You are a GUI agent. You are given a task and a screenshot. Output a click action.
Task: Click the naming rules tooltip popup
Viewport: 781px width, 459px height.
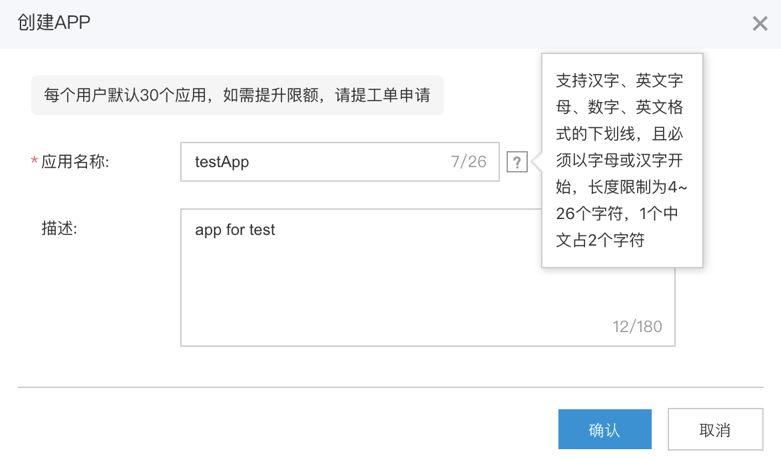tap(622, 160)
